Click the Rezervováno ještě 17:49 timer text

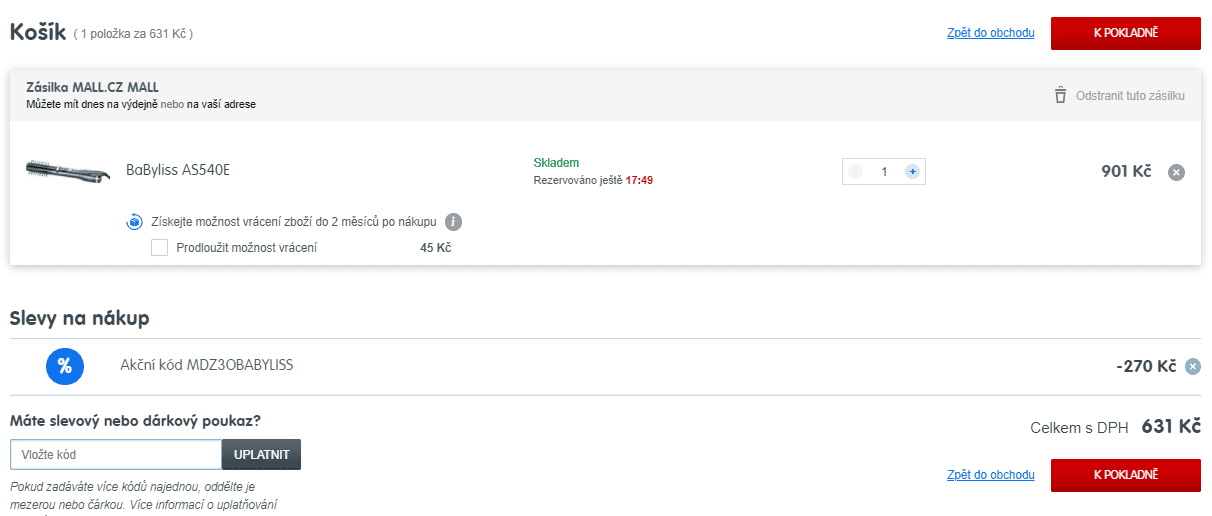tap(593, 180)
